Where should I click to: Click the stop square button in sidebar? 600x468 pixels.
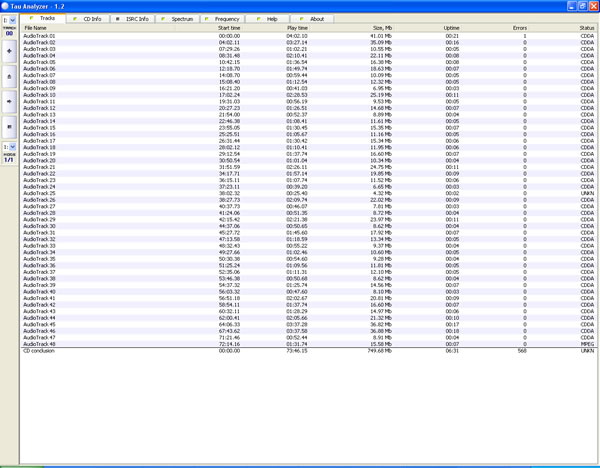(9, 127)
